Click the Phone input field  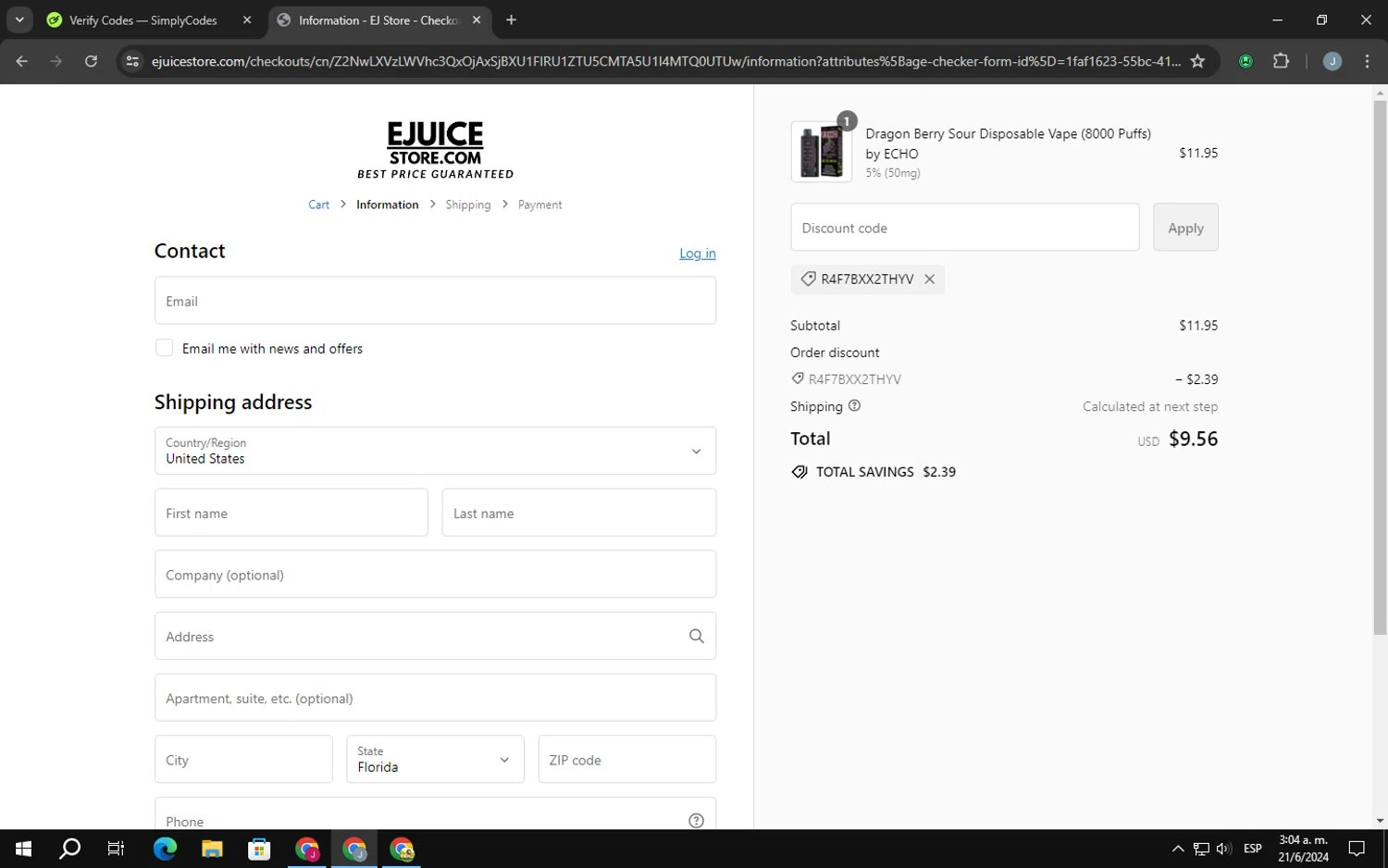tap(435, 814)
